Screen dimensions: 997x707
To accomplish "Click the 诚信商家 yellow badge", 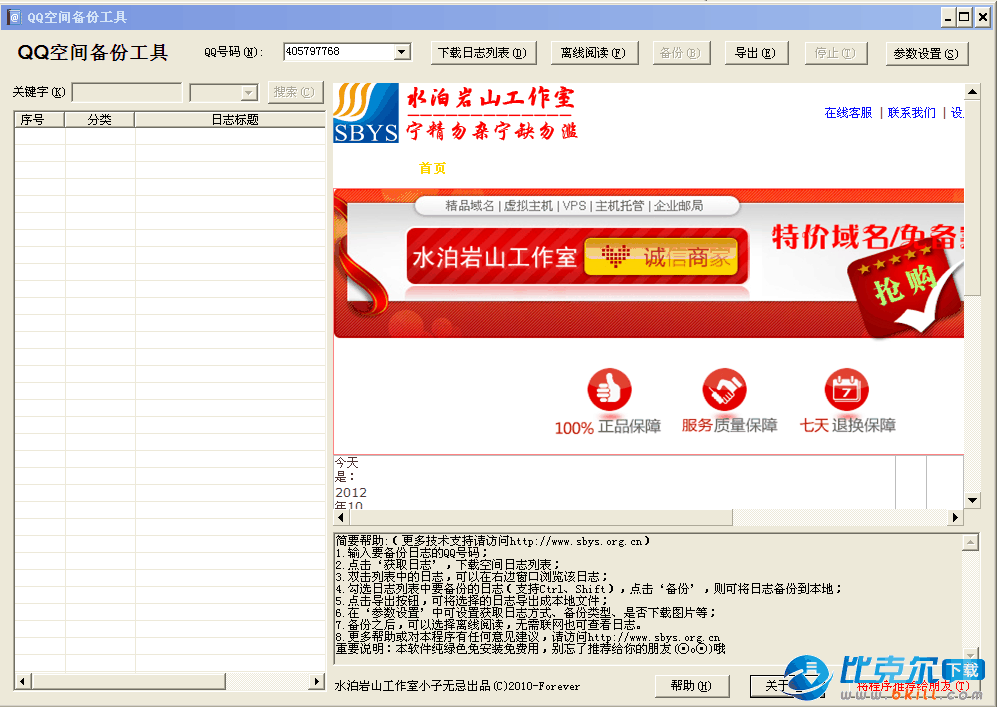I will (661, 257).
